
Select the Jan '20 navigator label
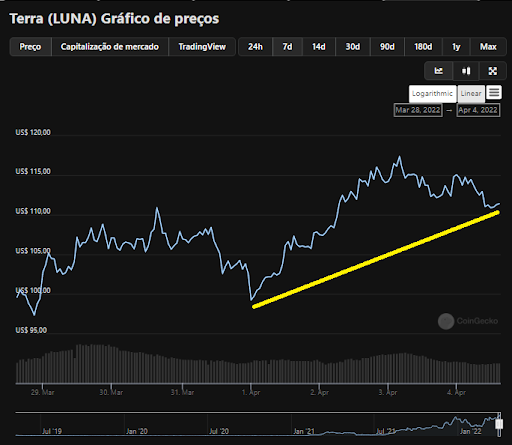[137, 431]
